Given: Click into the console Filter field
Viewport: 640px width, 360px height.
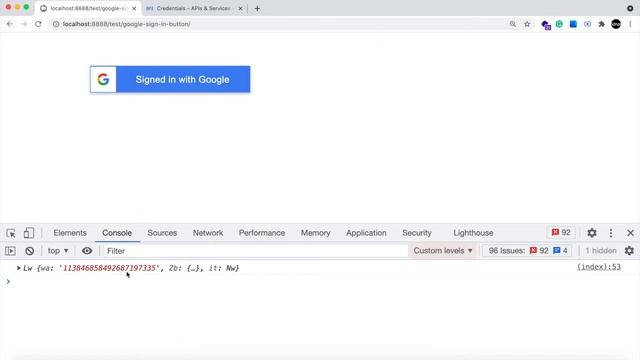Looking at the screenshot, I should 255,251.
